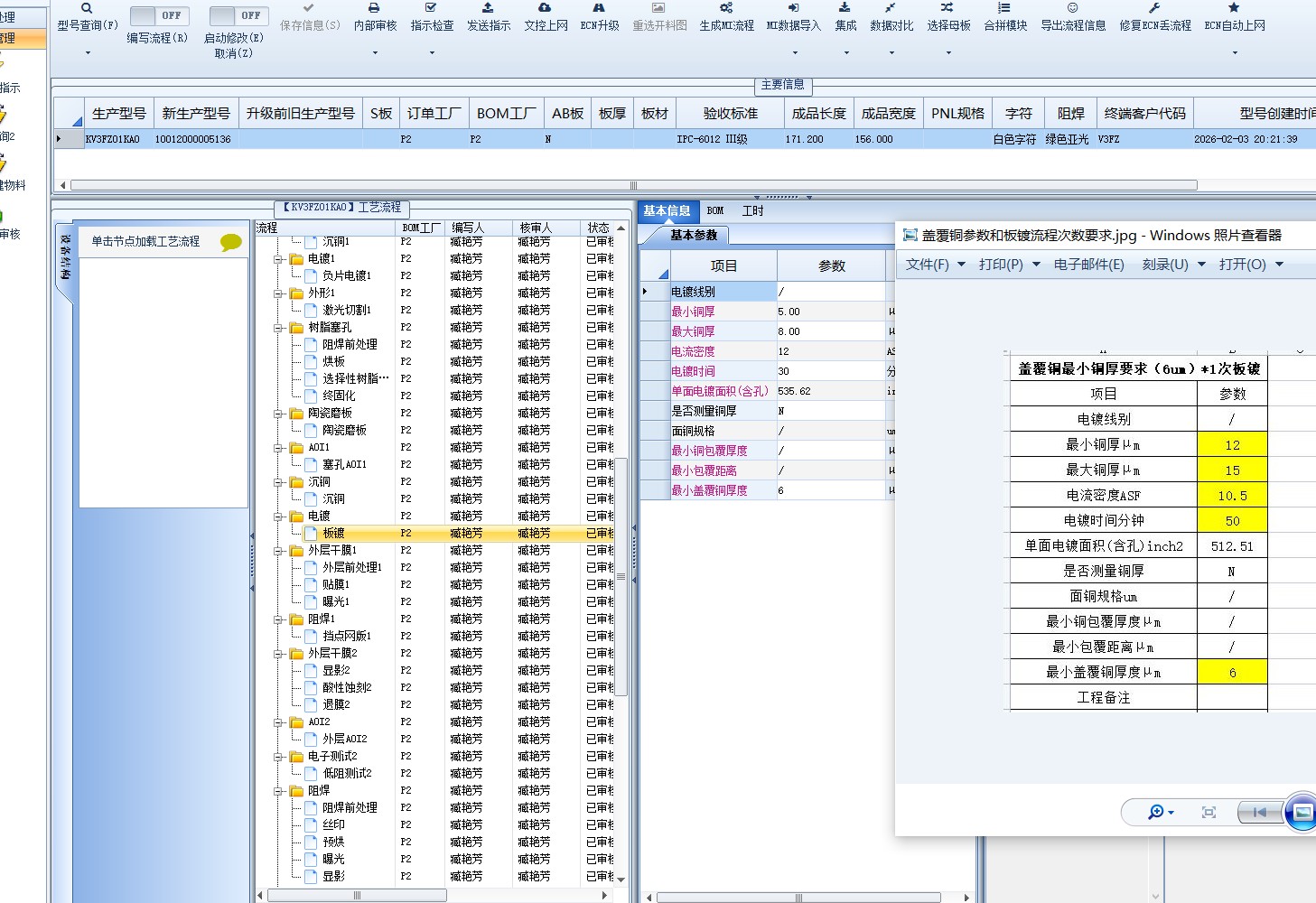Collapse the 电子测试2 tree node
The image size is (1316, 903).
pyautogui.click(x=279, y=757)
